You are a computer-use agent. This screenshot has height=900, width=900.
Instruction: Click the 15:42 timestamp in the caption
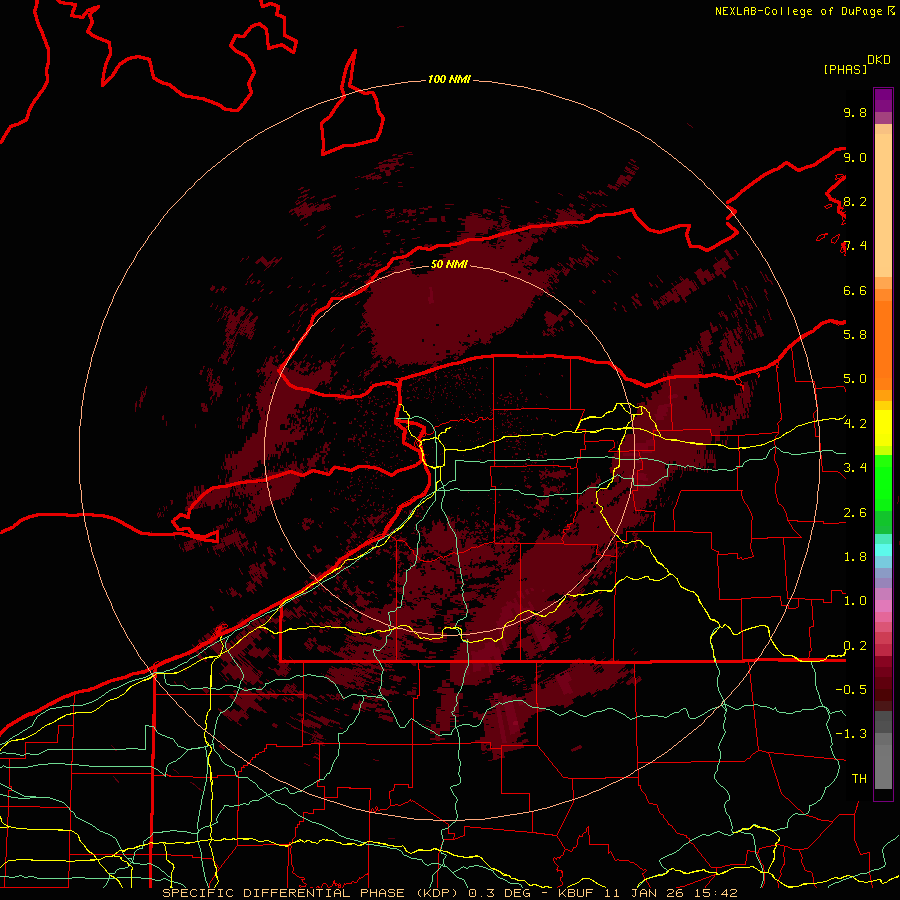tap(717, 893)
